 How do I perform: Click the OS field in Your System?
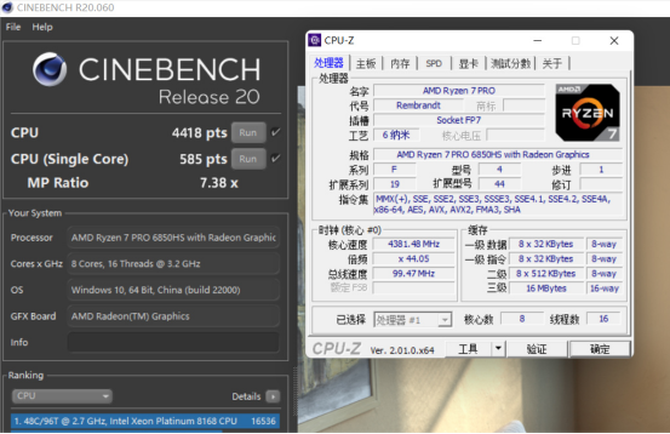tap(173, 290)
